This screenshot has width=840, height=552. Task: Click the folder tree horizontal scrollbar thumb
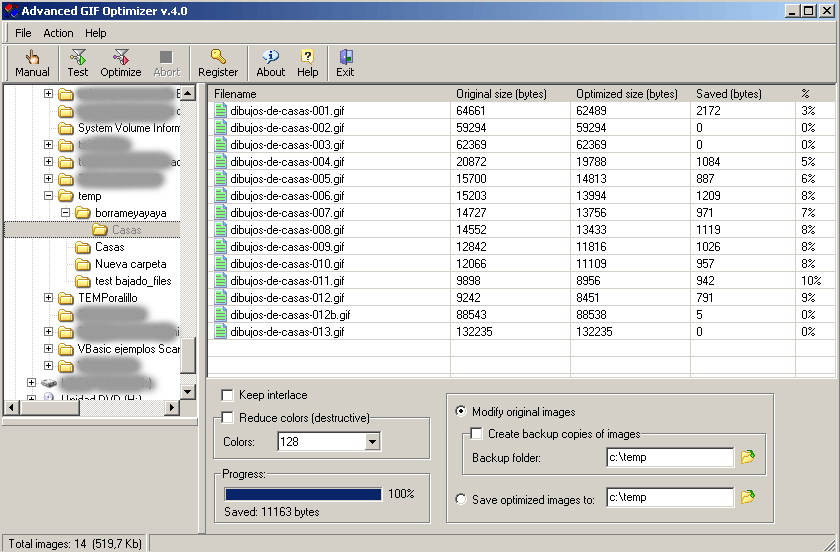pos(49,408)
